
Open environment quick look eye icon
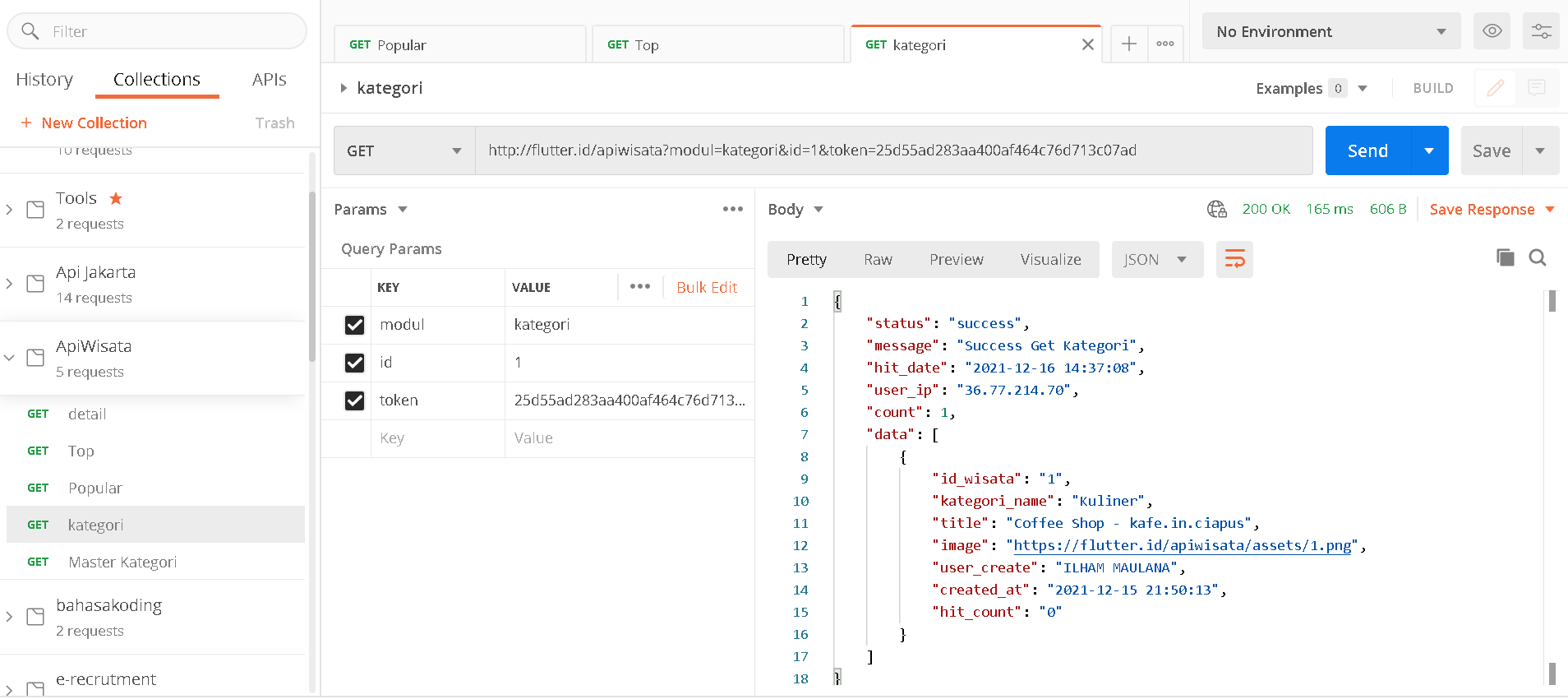1492,31
